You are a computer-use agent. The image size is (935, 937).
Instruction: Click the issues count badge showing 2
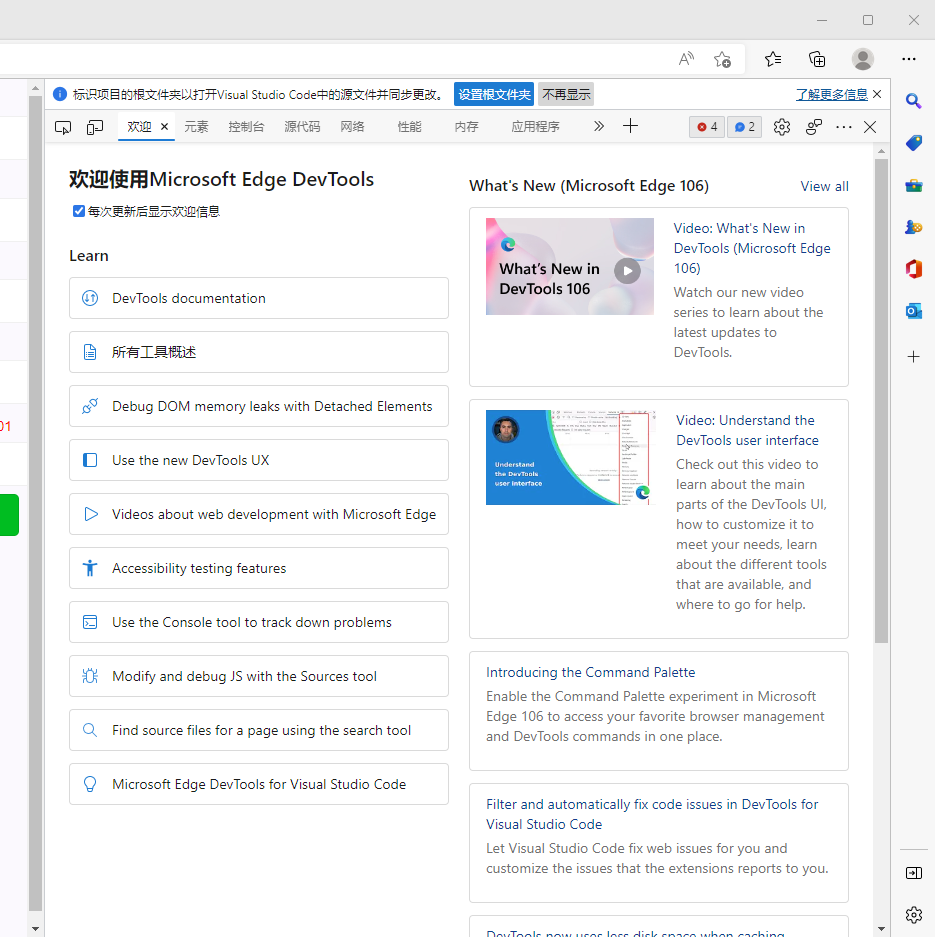pos(744,127)
